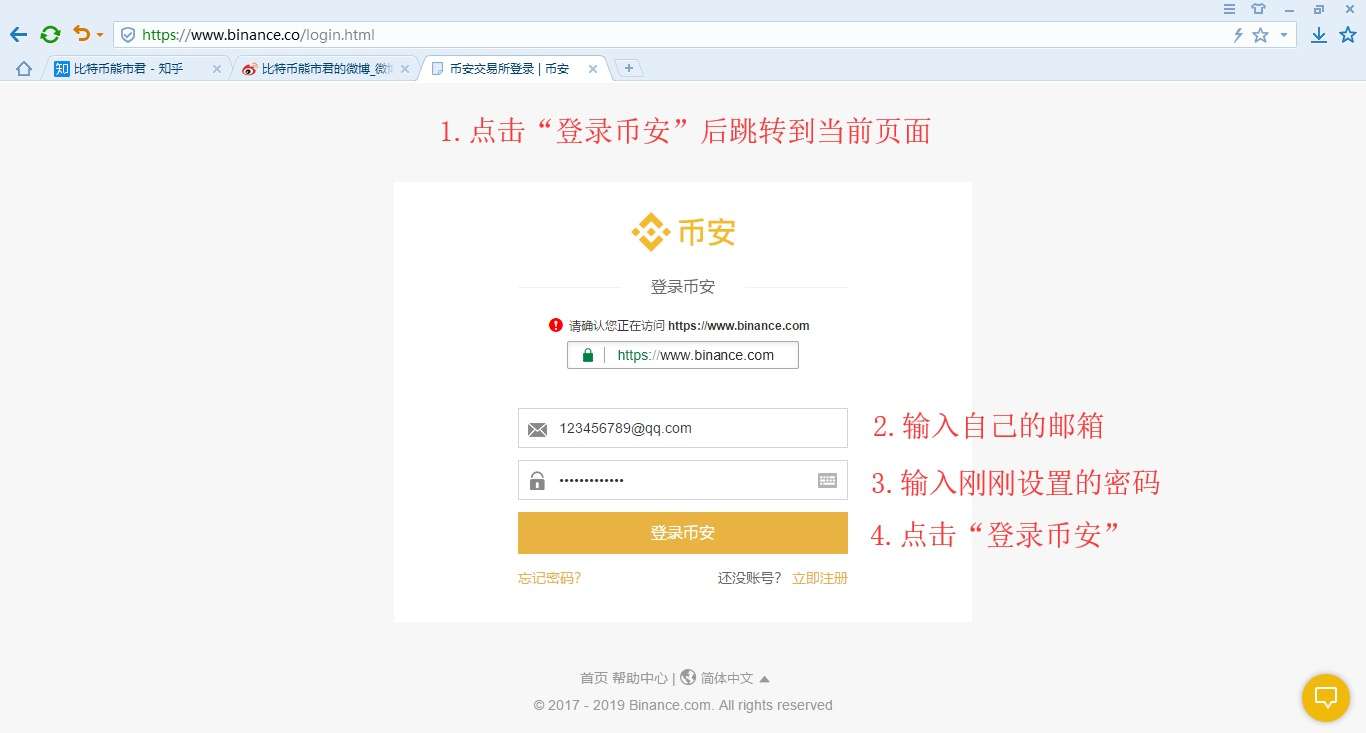Click the 登录币安 heading text
The image size is (1366, 733).
(x=683, y=287)
